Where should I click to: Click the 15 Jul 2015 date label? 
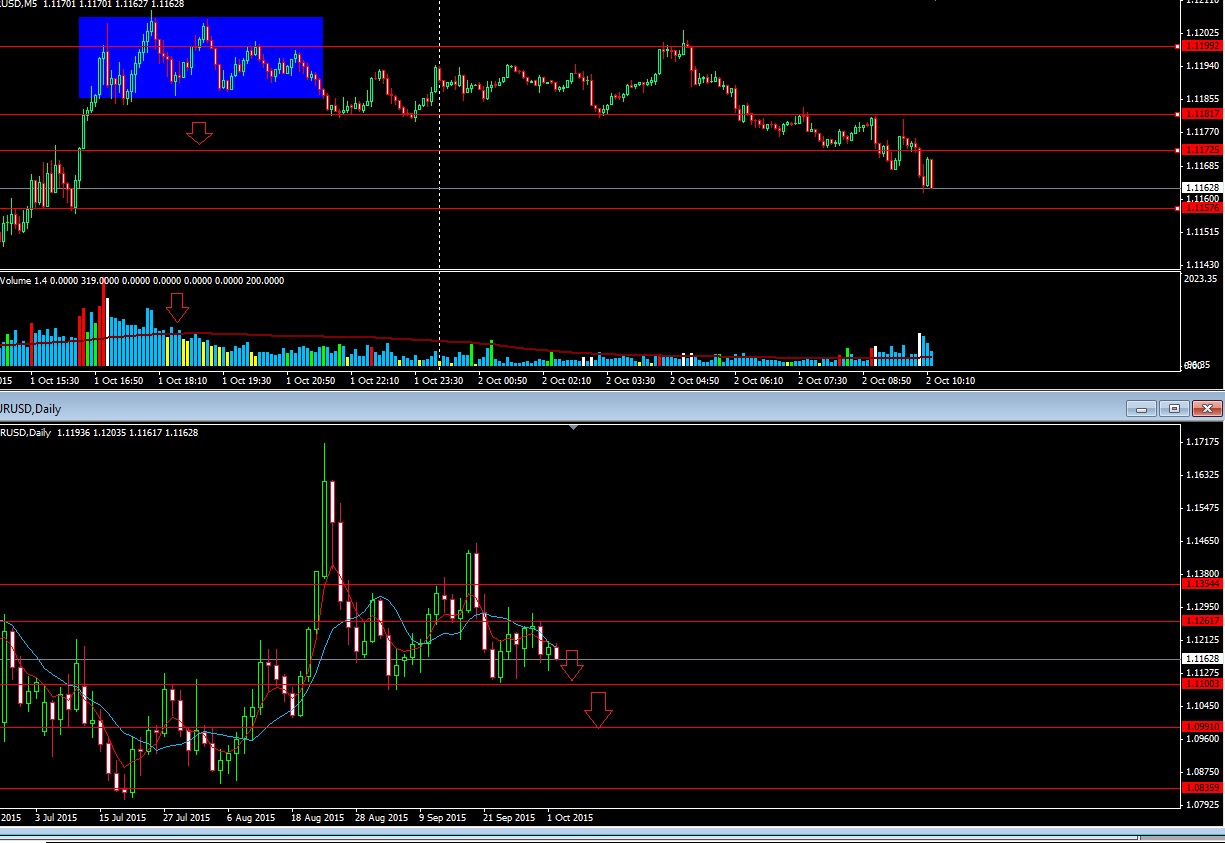tap(121, 818)
